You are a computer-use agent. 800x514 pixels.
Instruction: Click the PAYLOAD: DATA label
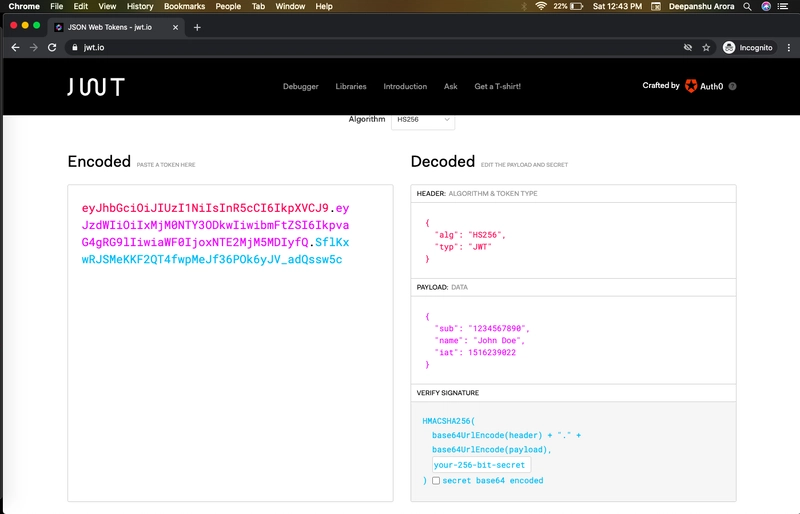pos(442,287)
